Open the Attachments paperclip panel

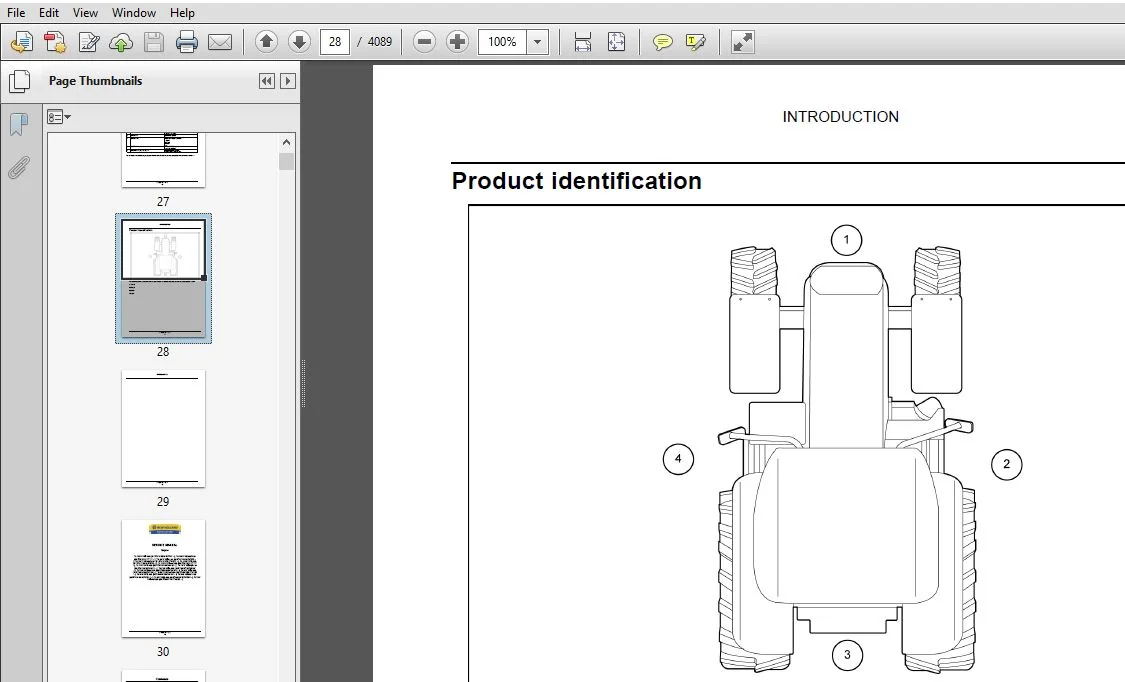[19, 168]
